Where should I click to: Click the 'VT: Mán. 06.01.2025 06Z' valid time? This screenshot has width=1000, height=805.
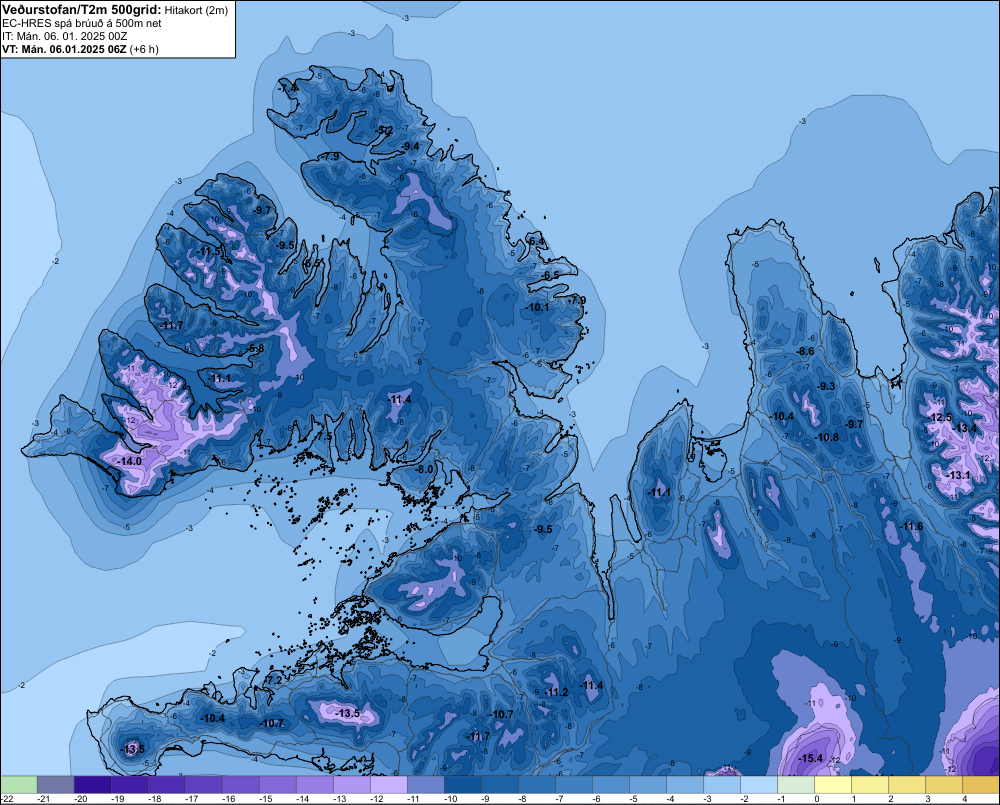(x=64, y=49)
